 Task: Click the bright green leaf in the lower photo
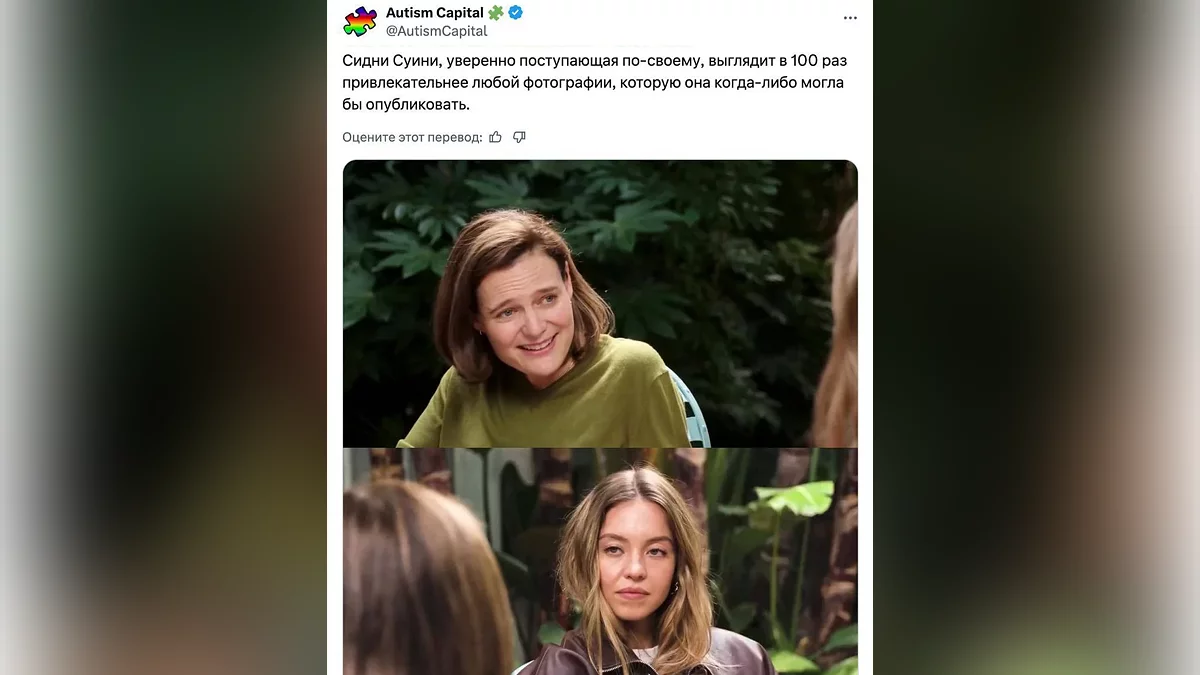tap(795, 497)
